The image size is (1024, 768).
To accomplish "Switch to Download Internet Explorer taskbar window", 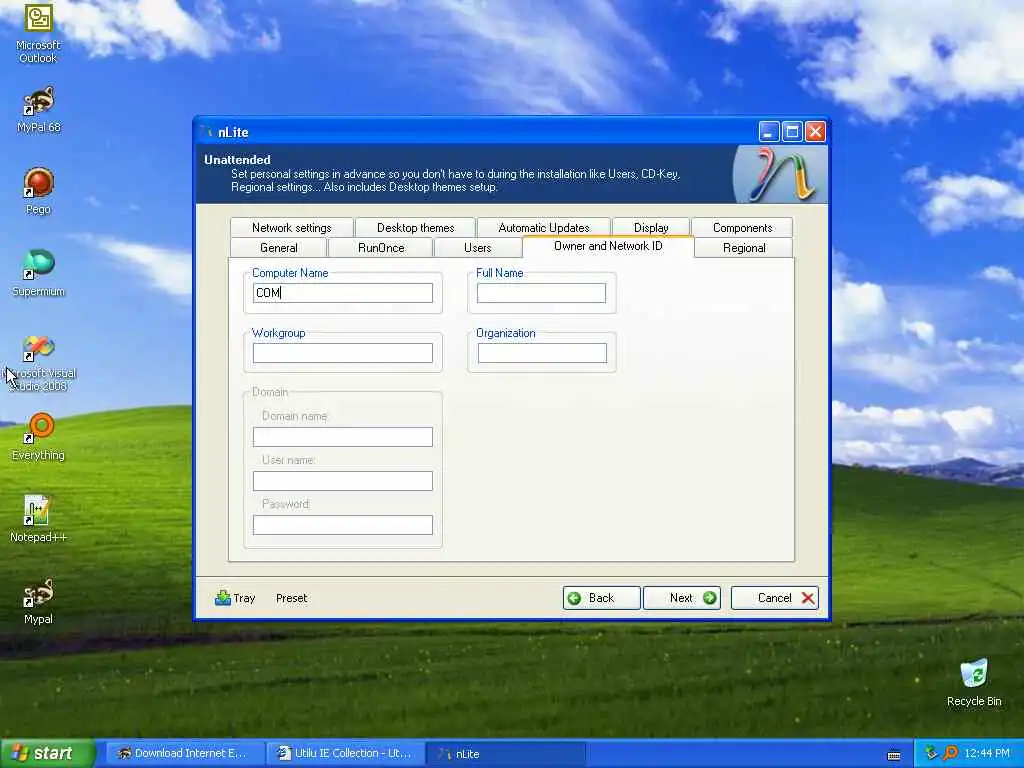I will tap(184, 753).
